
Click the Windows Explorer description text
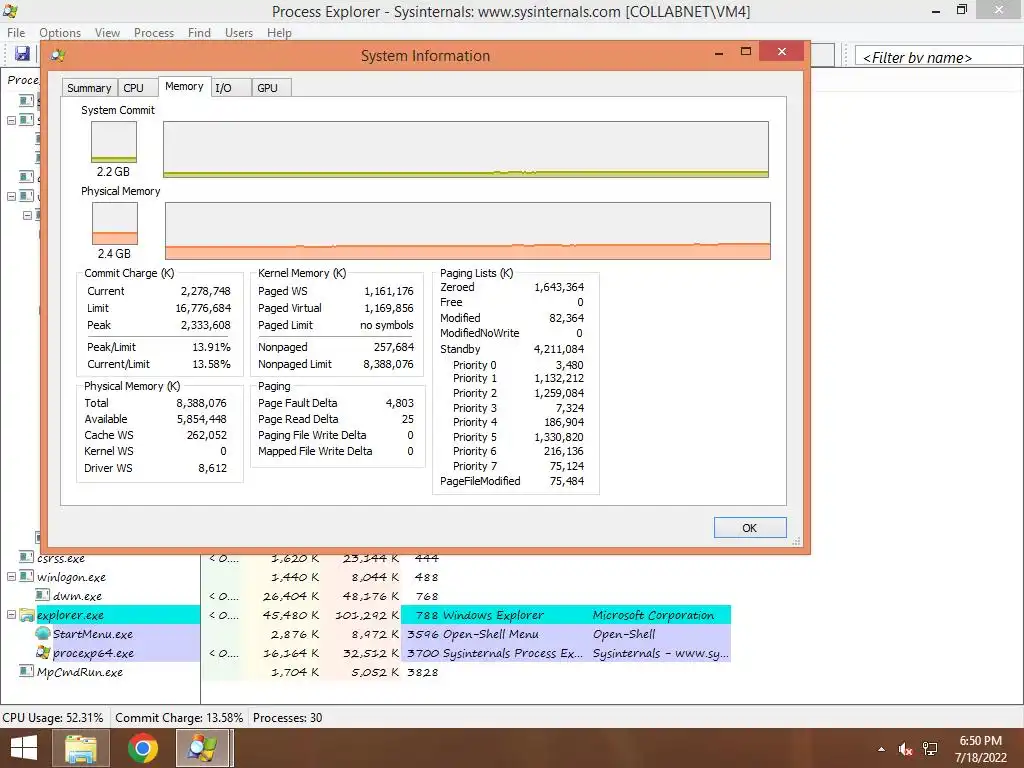coord(493,615)
